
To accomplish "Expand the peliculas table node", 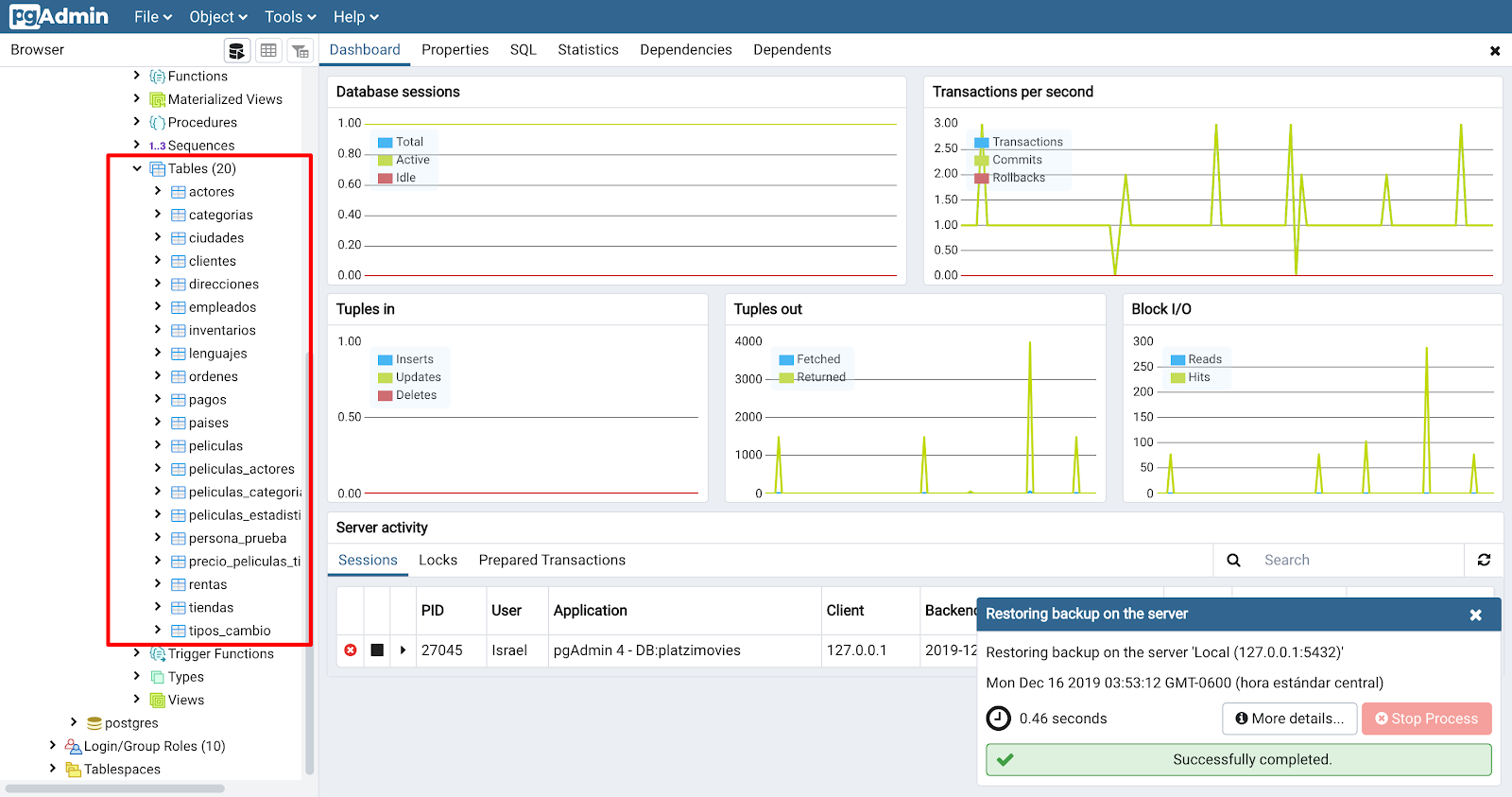I will (158, 445).
